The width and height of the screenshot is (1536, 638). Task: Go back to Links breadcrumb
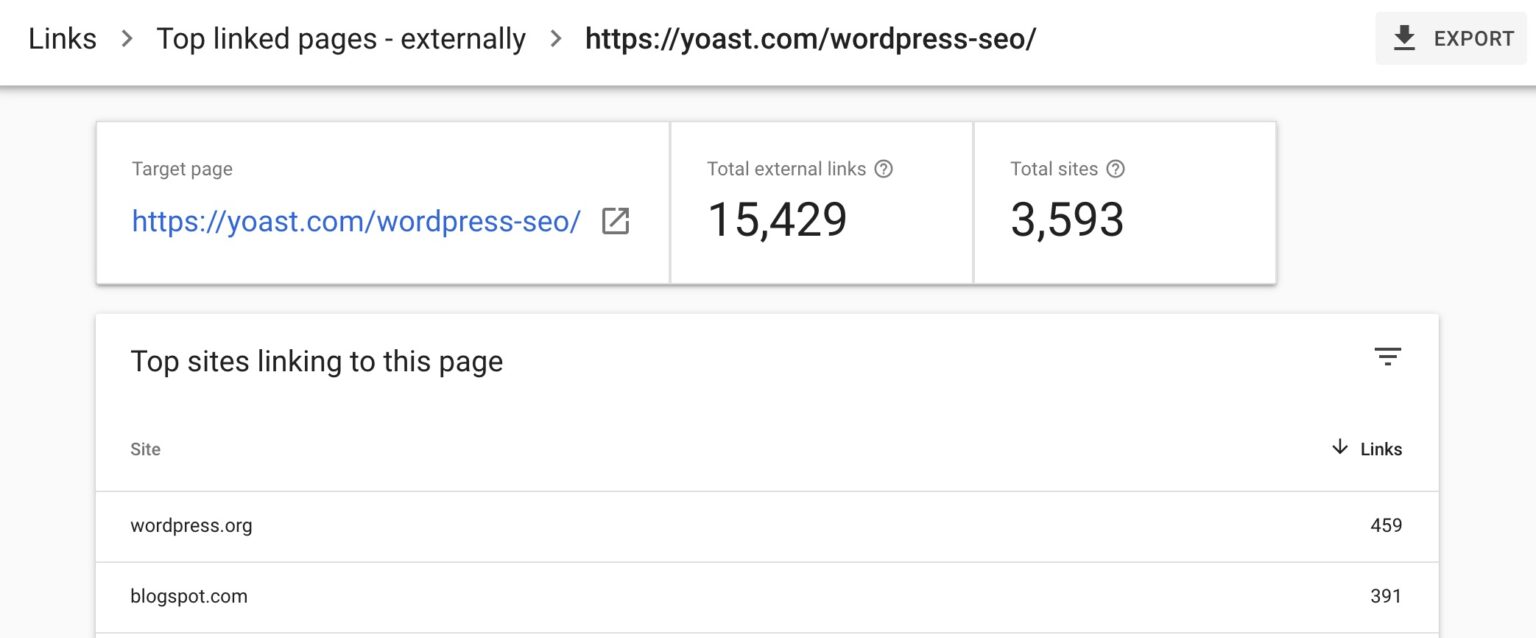point(63,39)
